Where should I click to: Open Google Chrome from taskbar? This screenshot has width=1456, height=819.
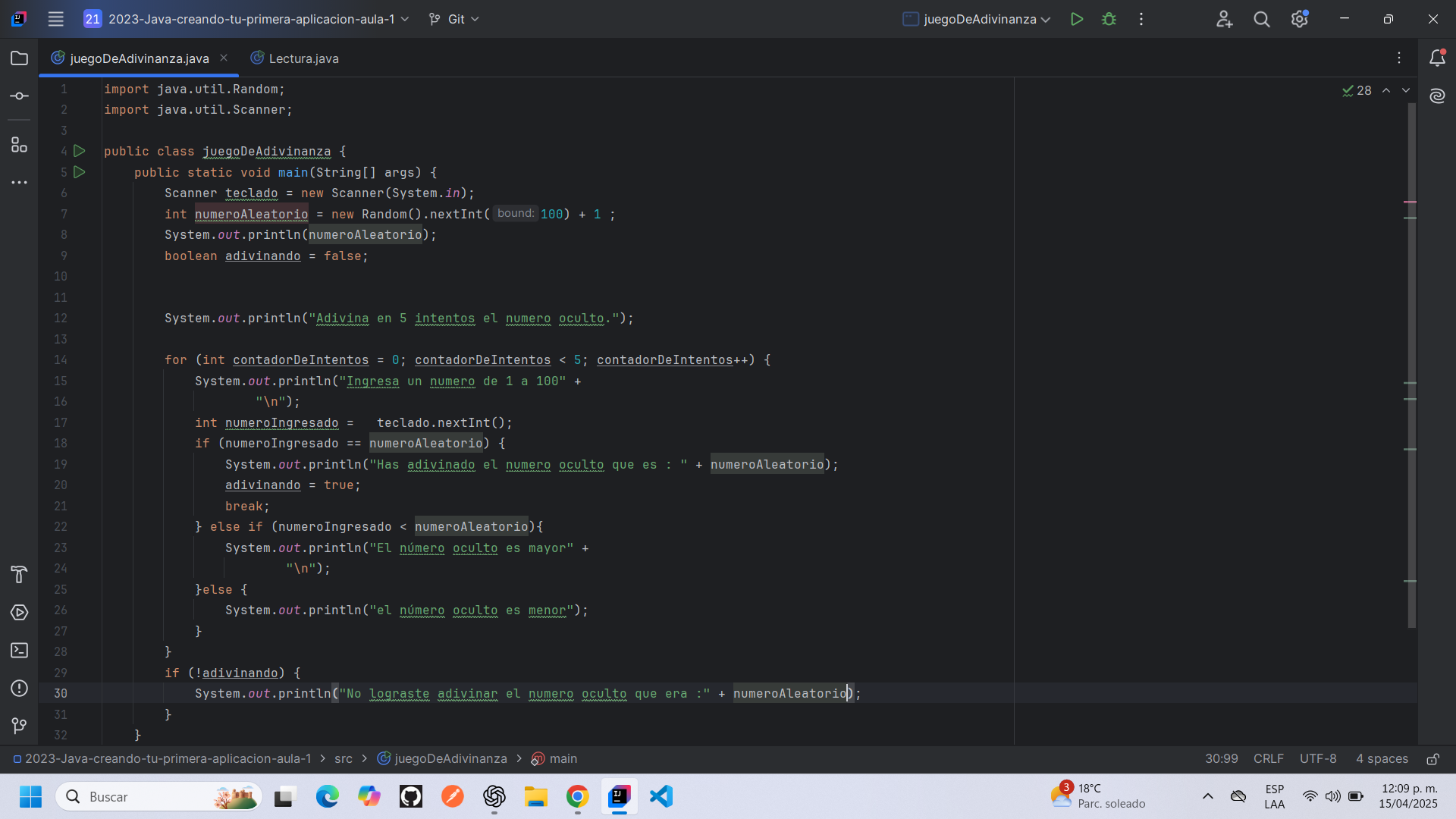tap(577, 796)
